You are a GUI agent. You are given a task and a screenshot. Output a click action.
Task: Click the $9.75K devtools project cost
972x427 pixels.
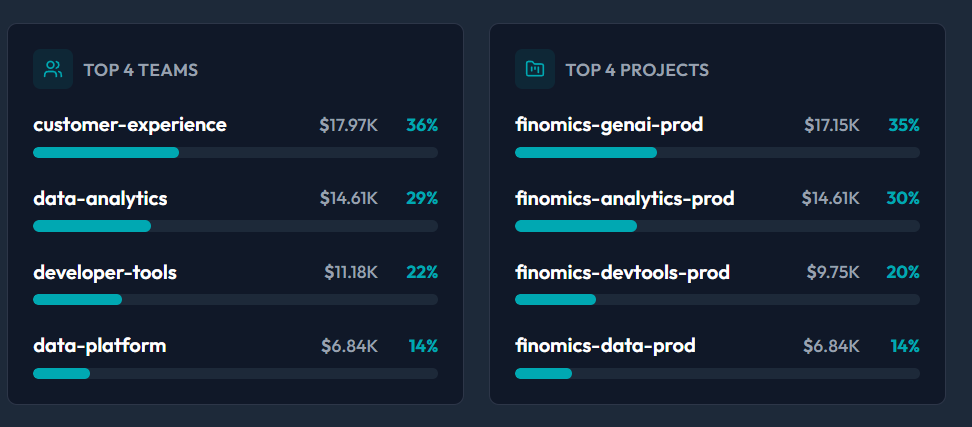833,272
